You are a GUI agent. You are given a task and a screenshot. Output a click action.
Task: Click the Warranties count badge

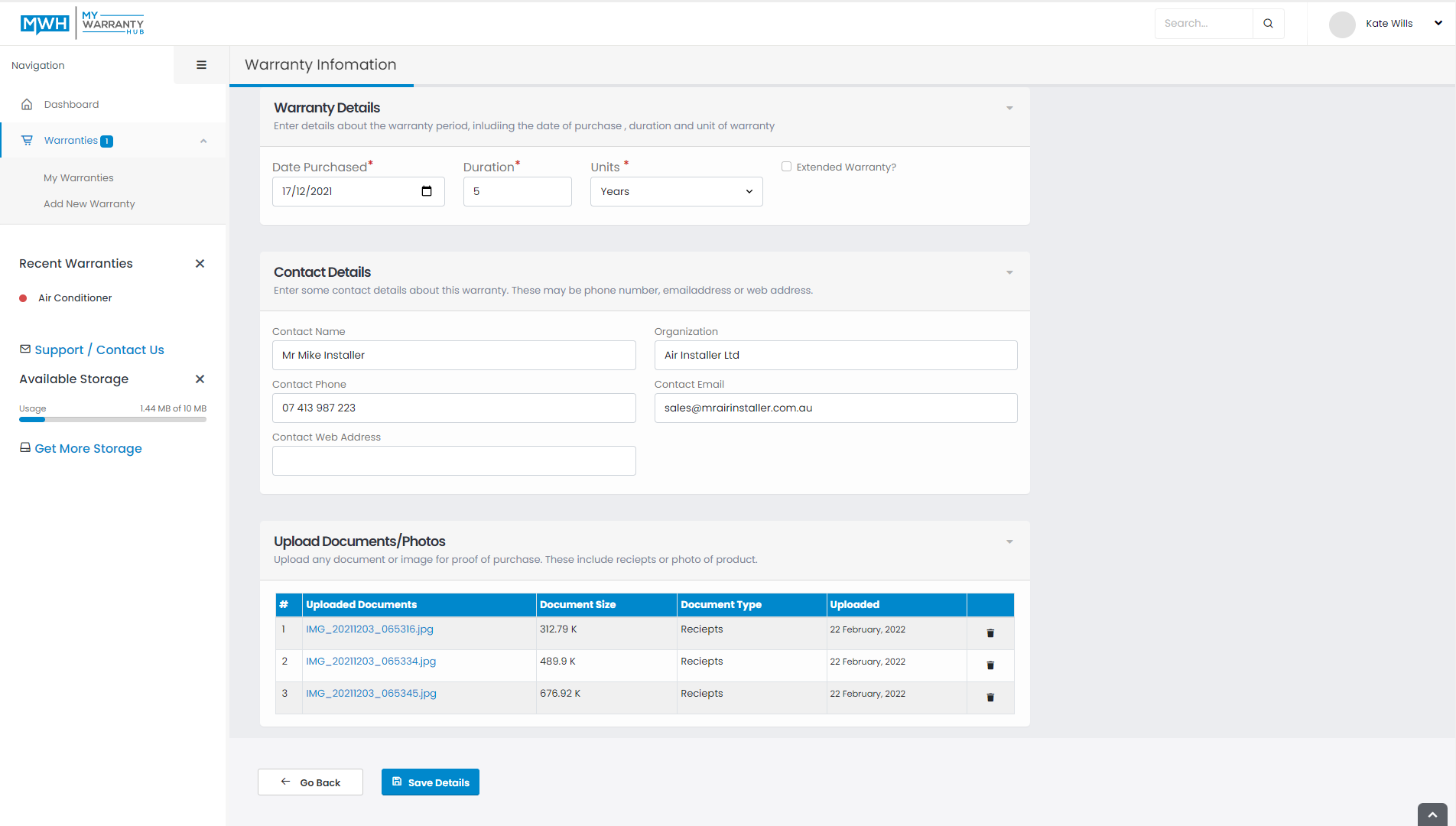(x=107, y=141)
